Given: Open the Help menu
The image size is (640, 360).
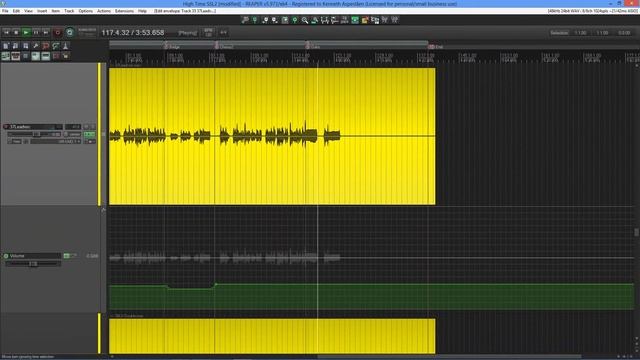Looking at the screenshot, I should point(142,11).
